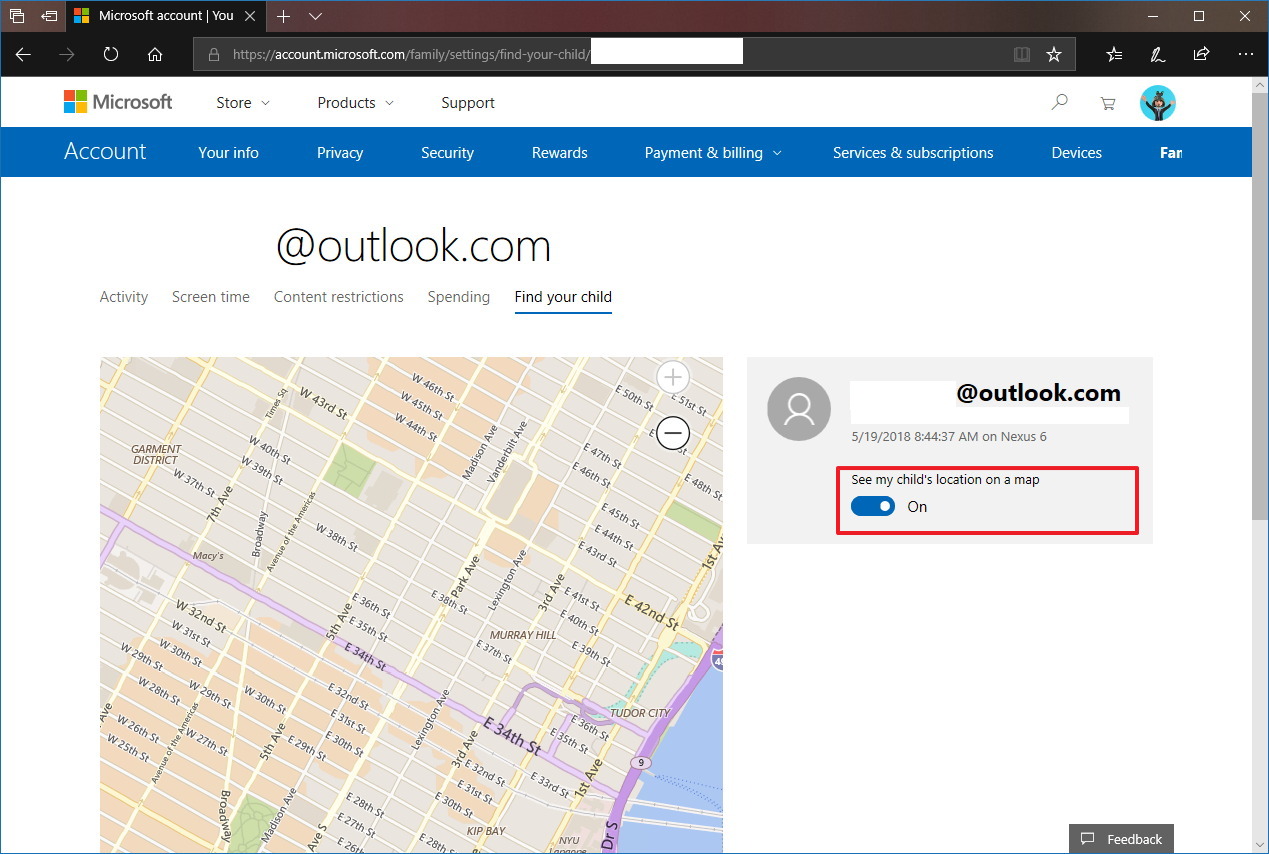Zoom out of the map
The width and height of the screenshot is (1269, 854).
(x=672, y=433)
